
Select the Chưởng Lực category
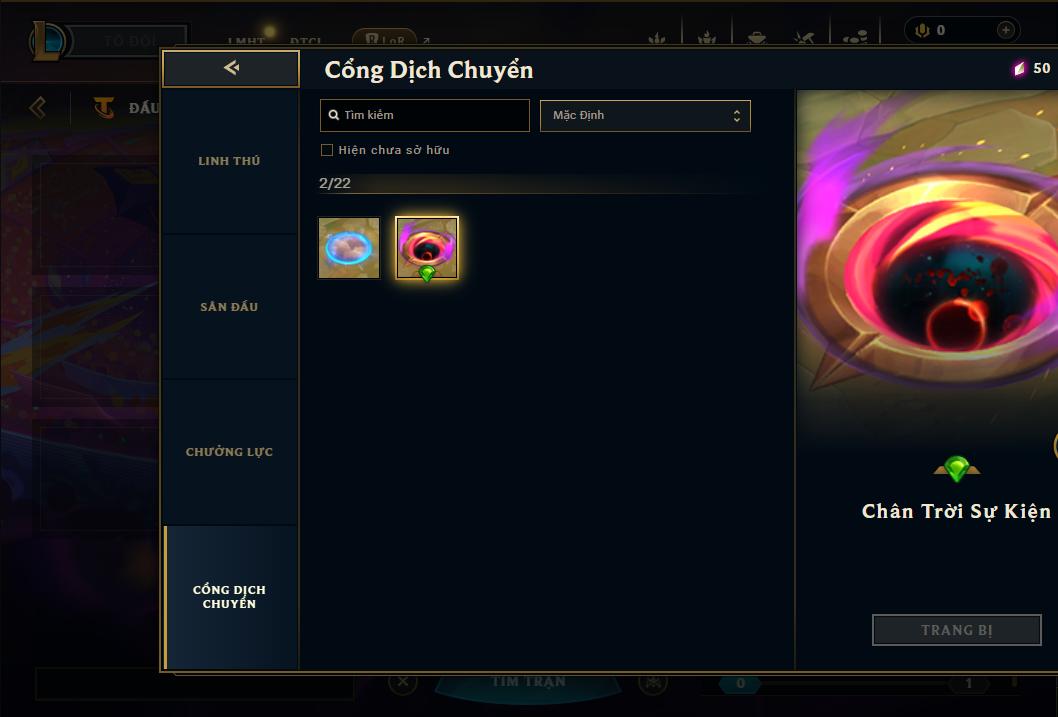[x=229, y=452]
